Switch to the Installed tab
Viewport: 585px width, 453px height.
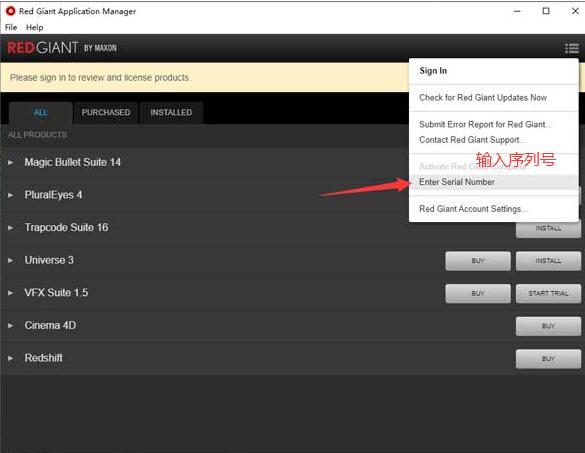(171, 113)
